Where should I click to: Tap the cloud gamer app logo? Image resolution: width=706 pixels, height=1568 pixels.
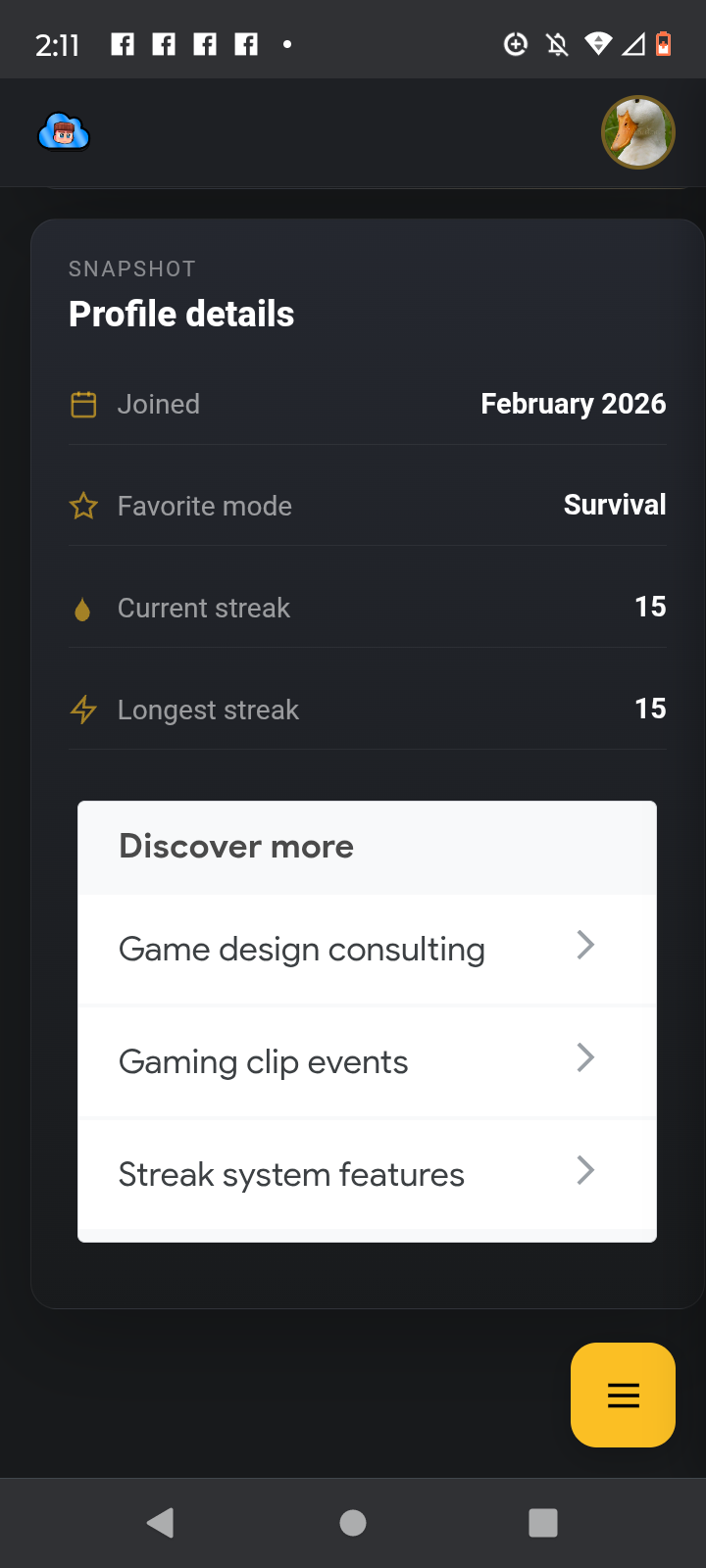click(x=64, y=132)
